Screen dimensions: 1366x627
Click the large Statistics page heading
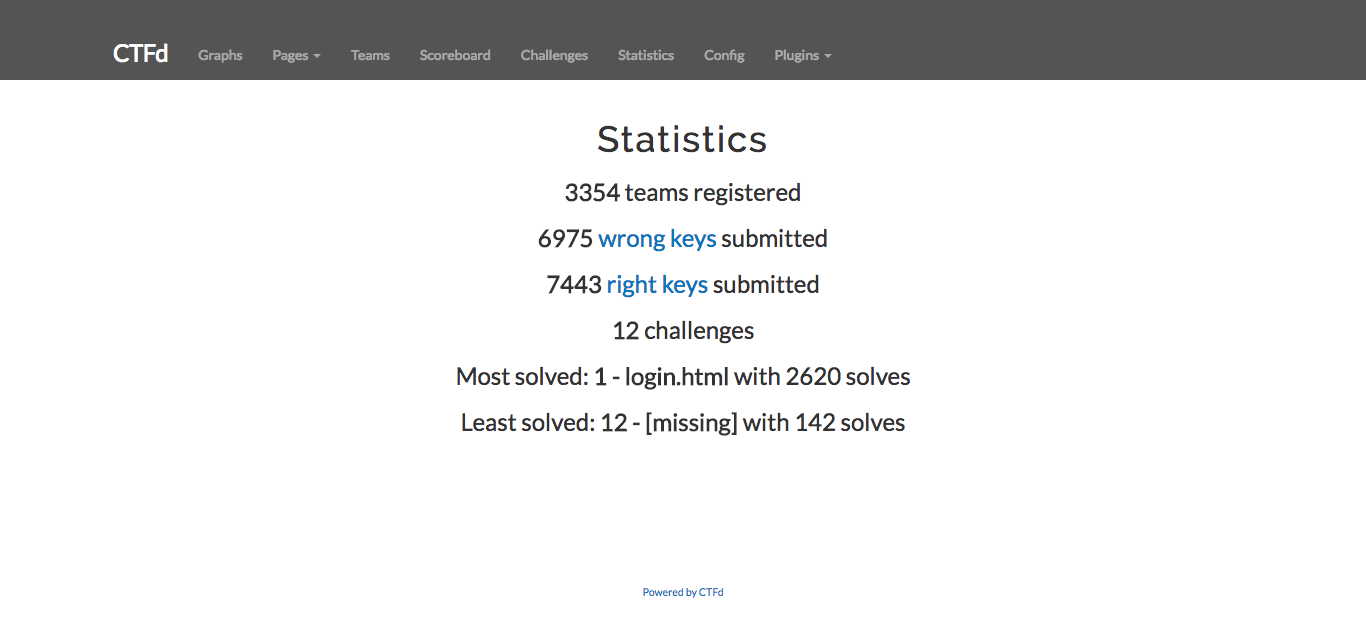682,139
